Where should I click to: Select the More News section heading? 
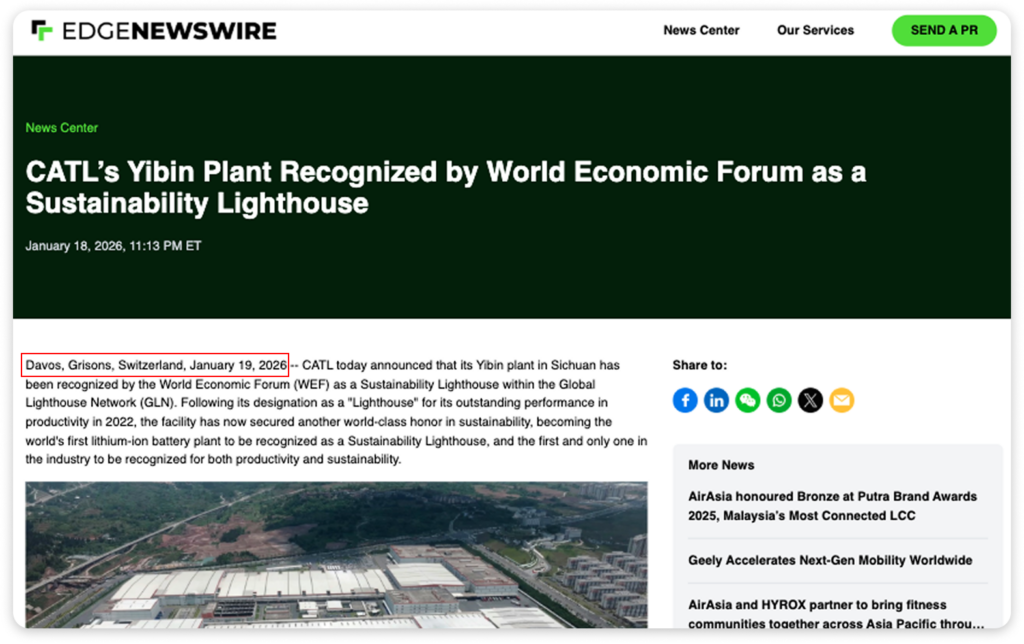tap(721, 465)
